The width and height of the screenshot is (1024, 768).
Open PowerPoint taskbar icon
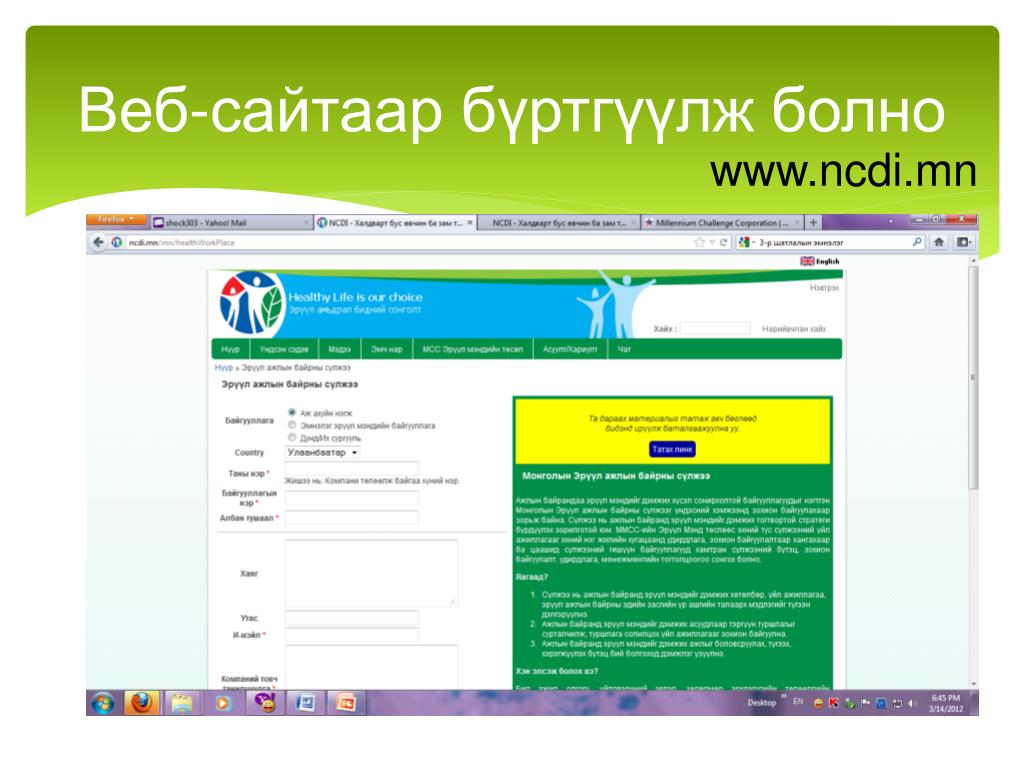(x=345, y=703)
